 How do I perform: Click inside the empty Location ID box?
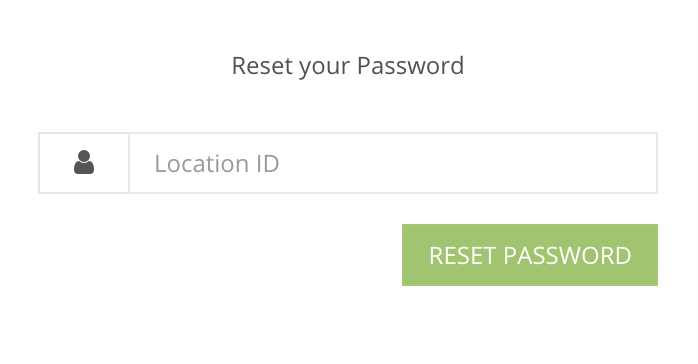tap(393, 163)
